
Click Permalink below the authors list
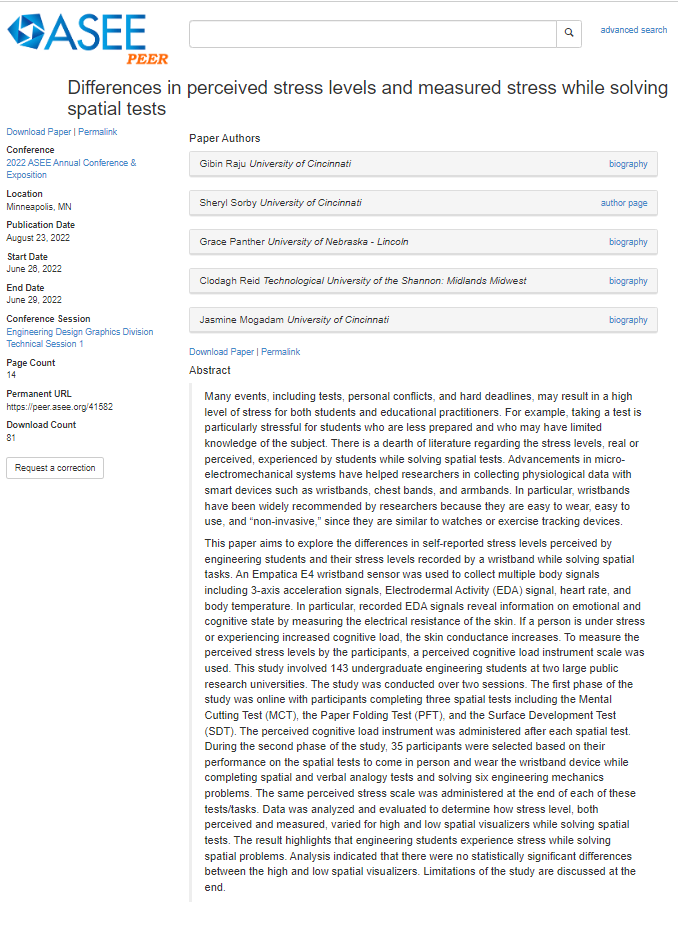281,352
